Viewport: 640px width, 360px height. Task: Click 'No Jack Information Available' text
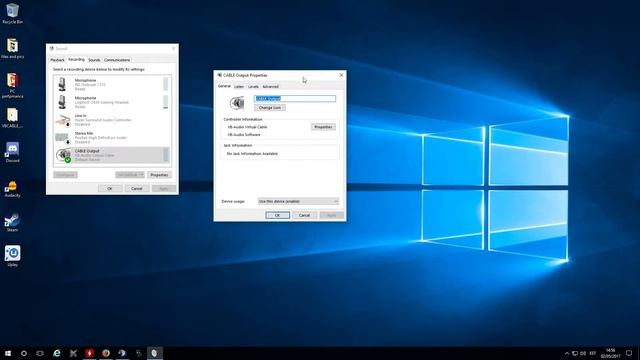252,153
